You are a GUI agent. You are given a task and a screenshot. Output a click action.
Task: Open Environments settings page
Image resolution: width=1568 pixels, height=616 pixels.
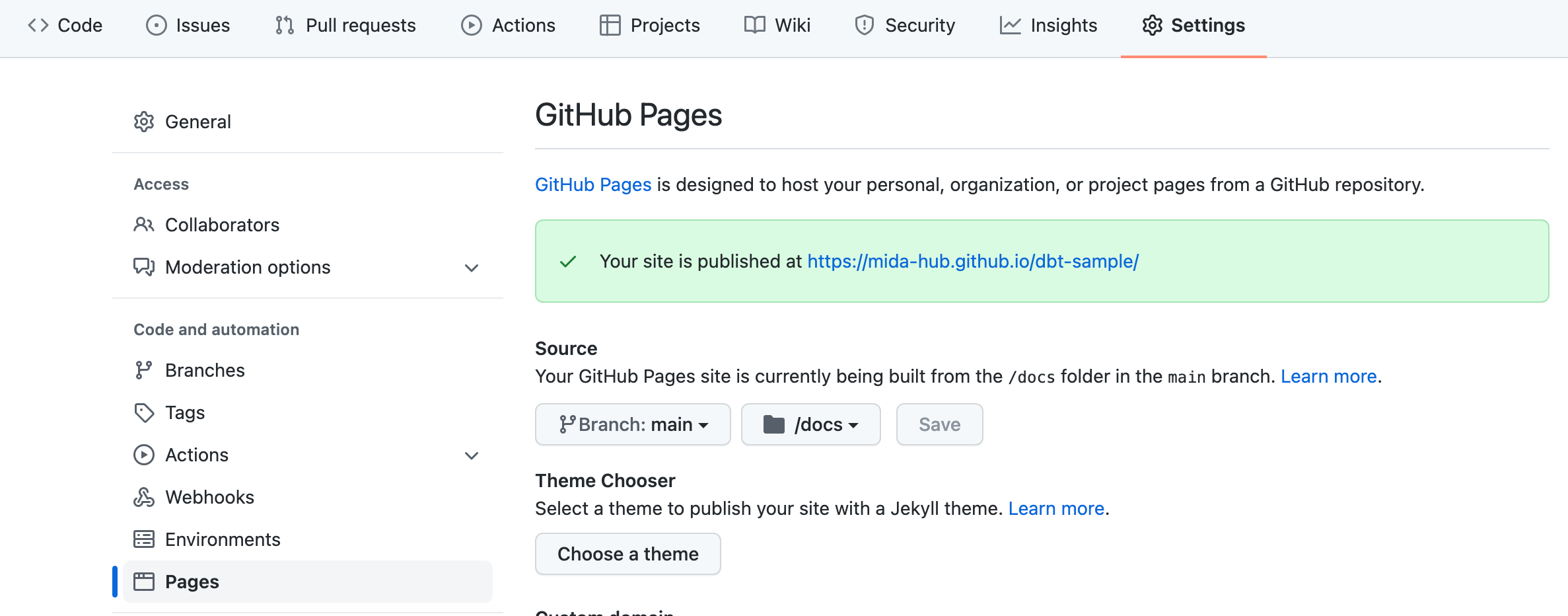[308, 539]
